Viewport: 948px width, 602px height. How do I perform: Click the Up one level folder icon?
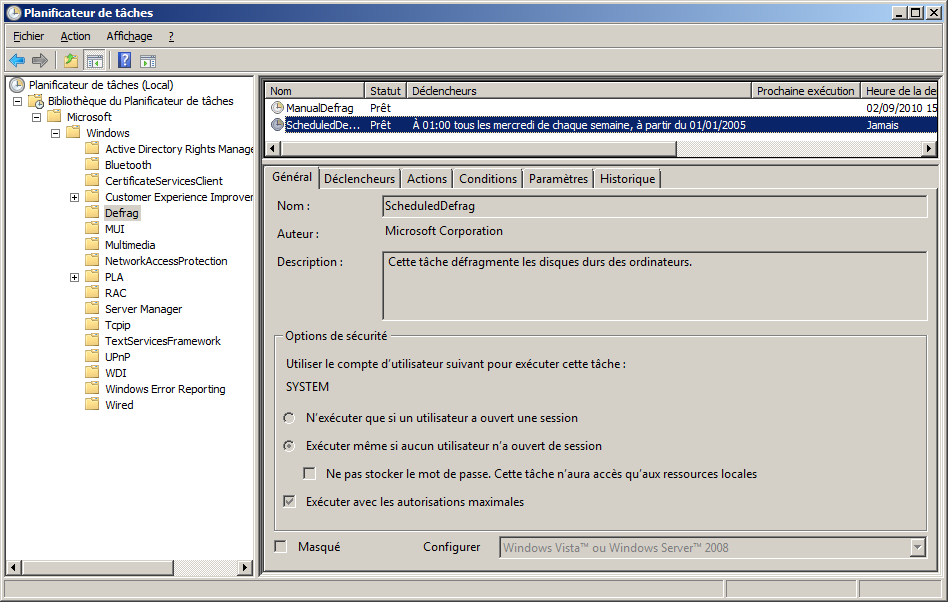tap(71, 61)
